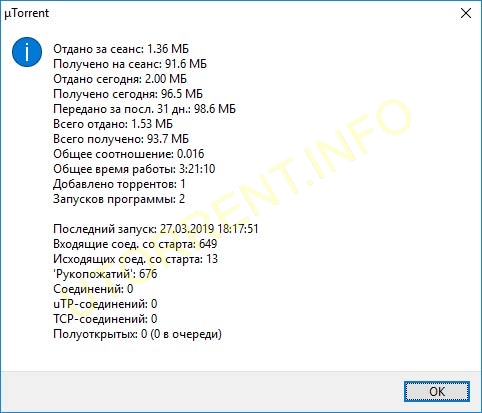482x413 pixels.
Task: Select the 'Получено на сеанс' line
Action: coord(130,64)
